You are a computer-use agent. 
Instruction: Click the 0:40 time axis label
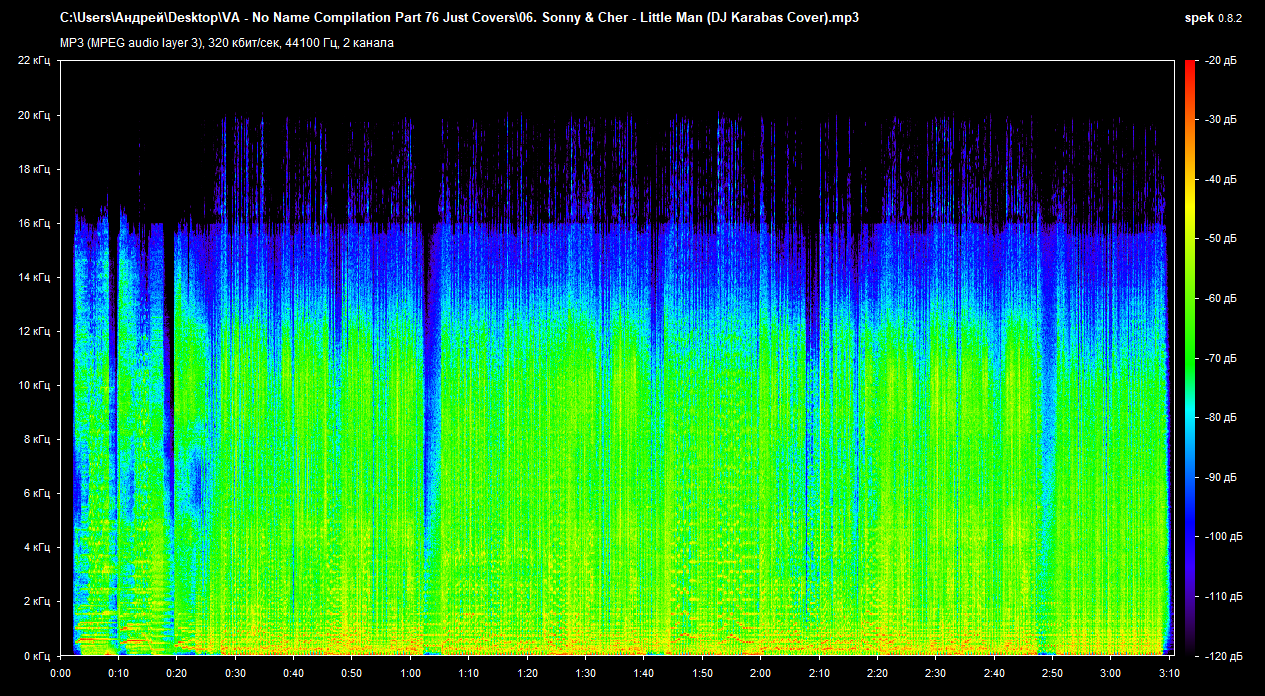tap(293, 673)
